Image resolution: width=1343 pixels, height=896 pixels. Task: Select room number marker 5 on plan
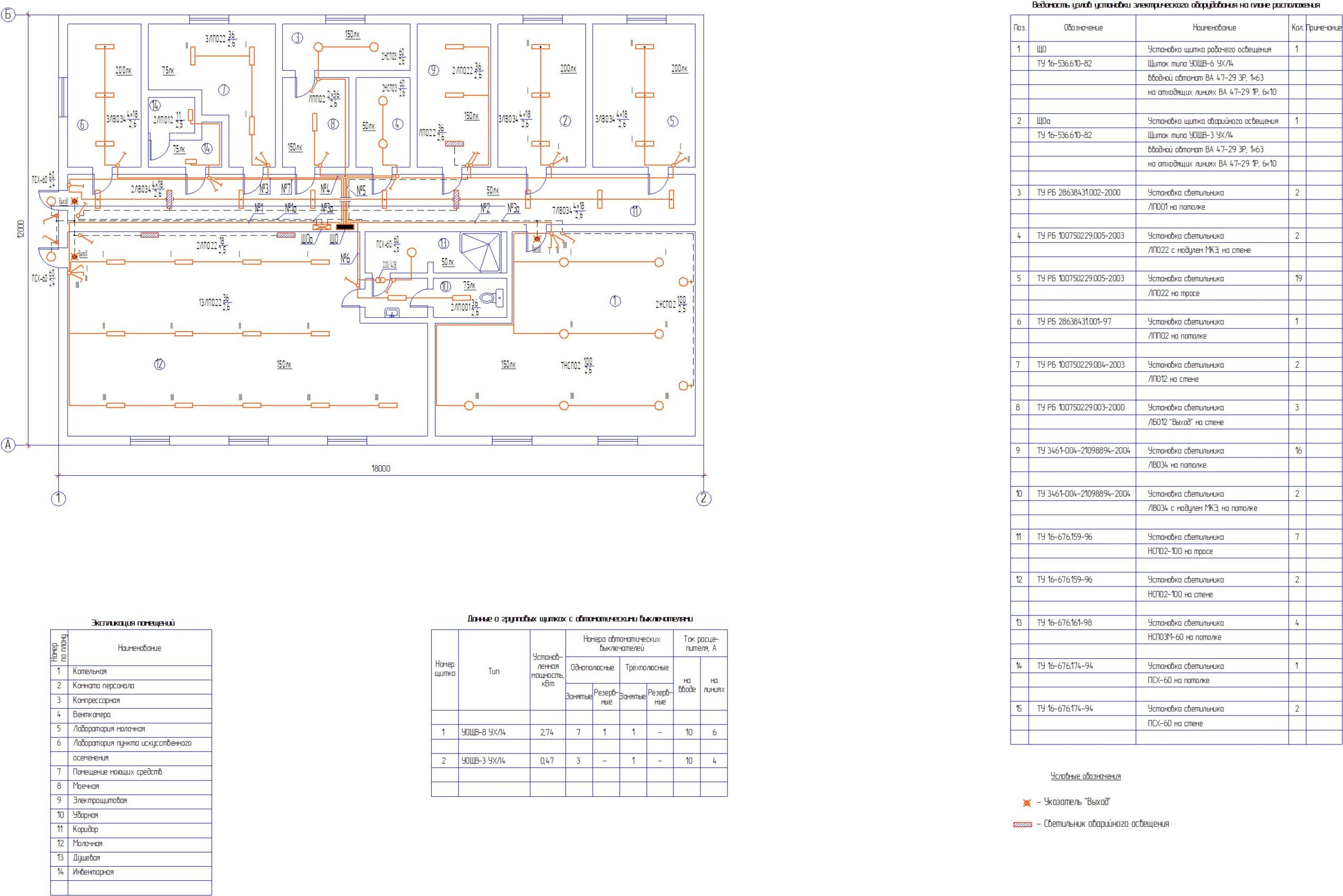click(x=673, y=121)
